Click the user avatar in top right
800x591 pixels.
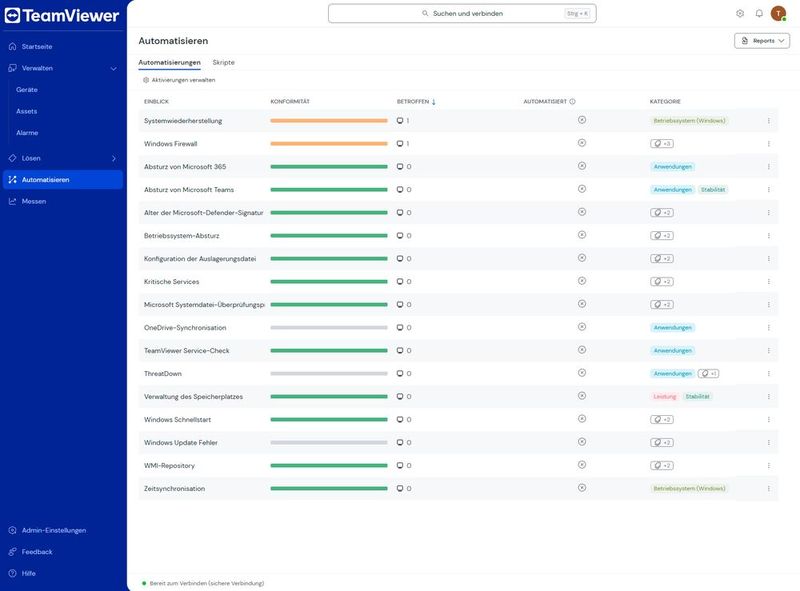coord(778,14)
